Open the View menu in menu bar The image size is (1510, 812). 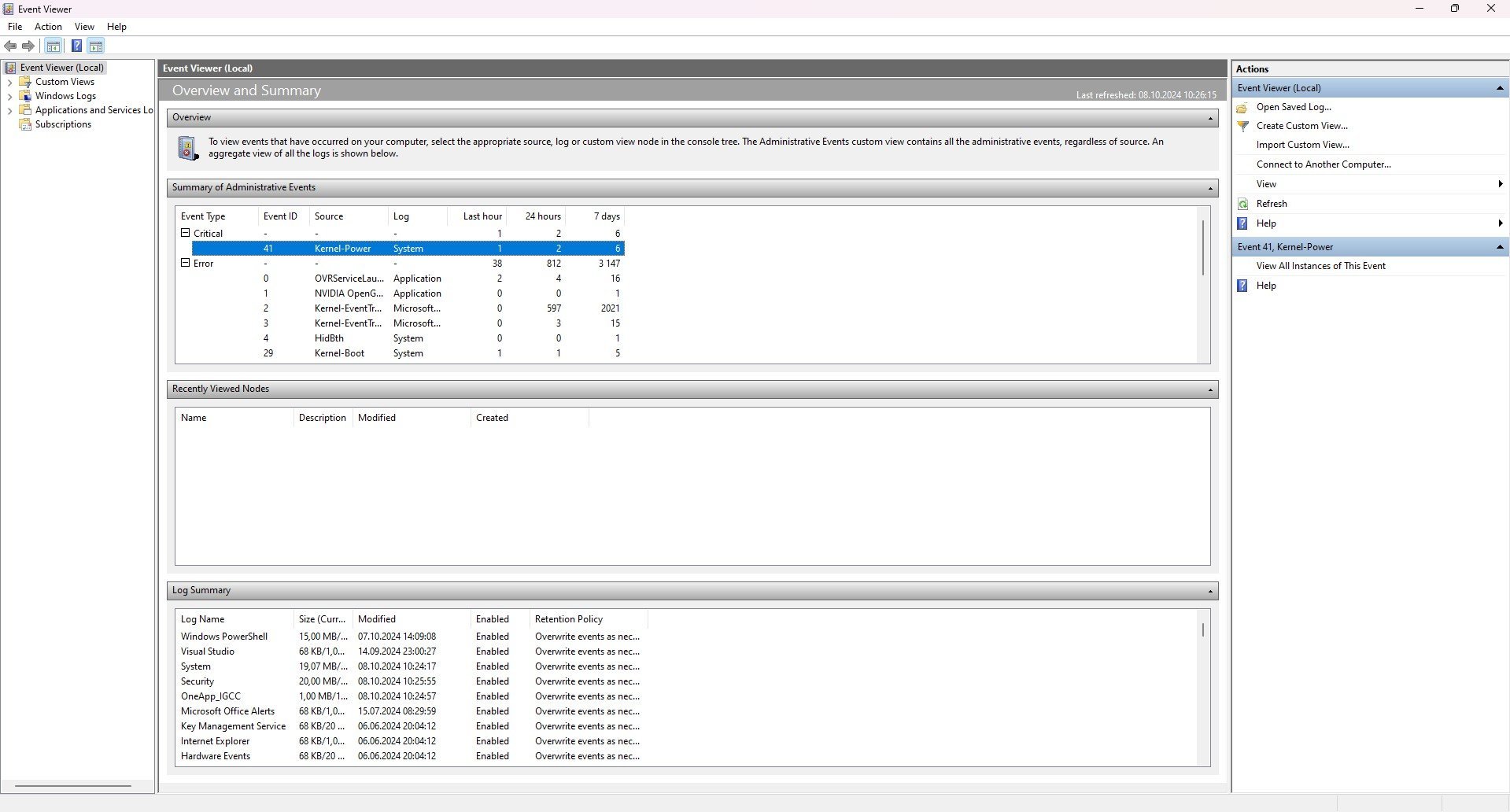[x=84, y=27]
